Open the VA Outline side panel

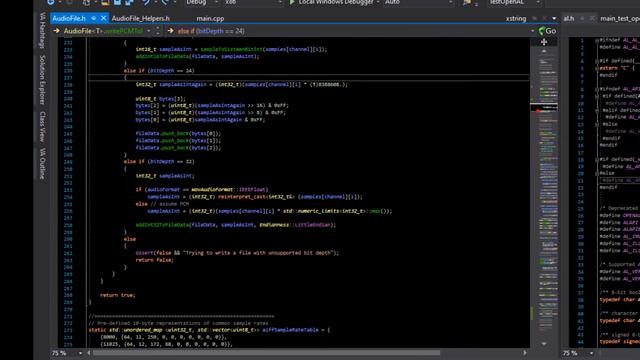point(42,163)
